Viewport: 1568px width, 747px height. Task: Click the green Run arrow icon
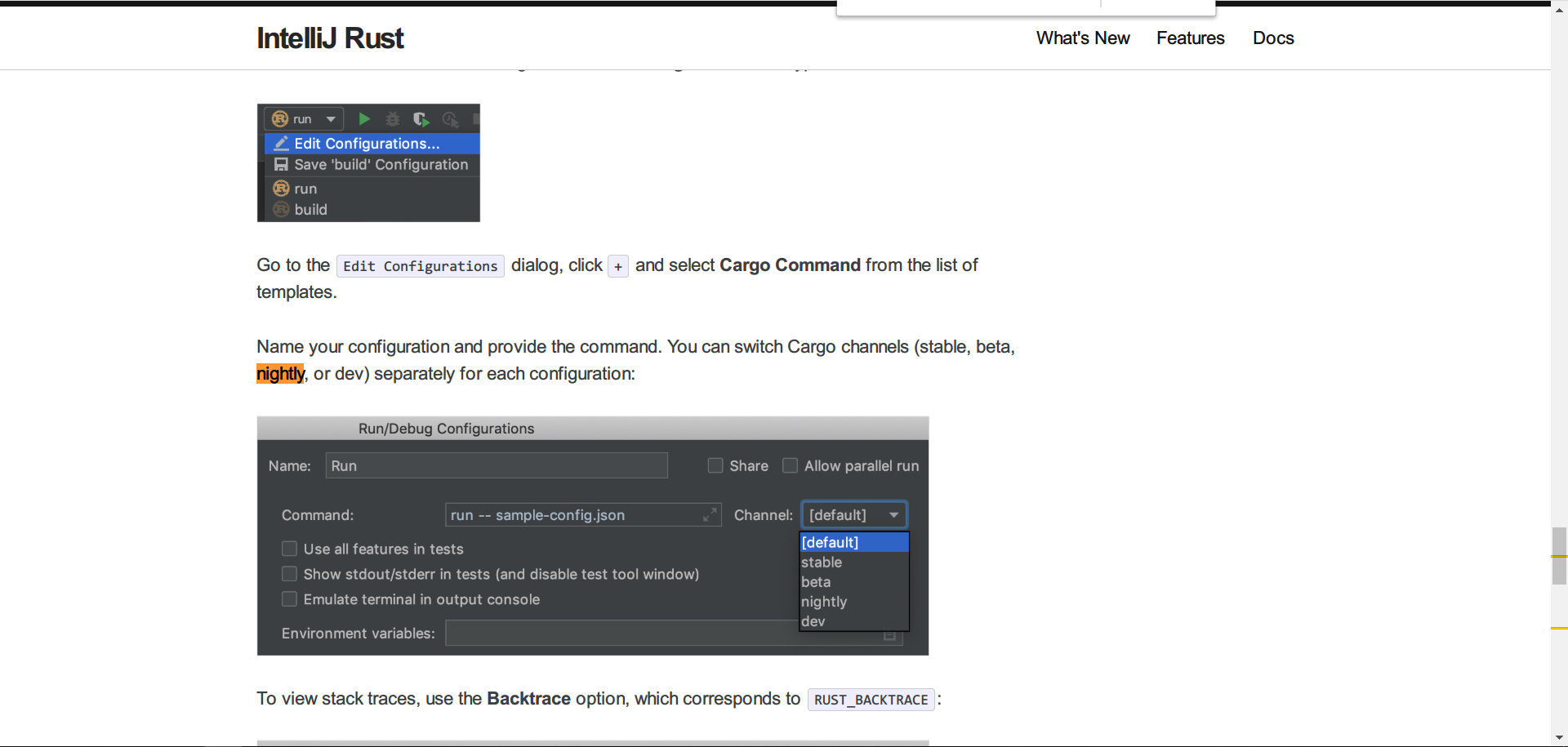point(364,119)
